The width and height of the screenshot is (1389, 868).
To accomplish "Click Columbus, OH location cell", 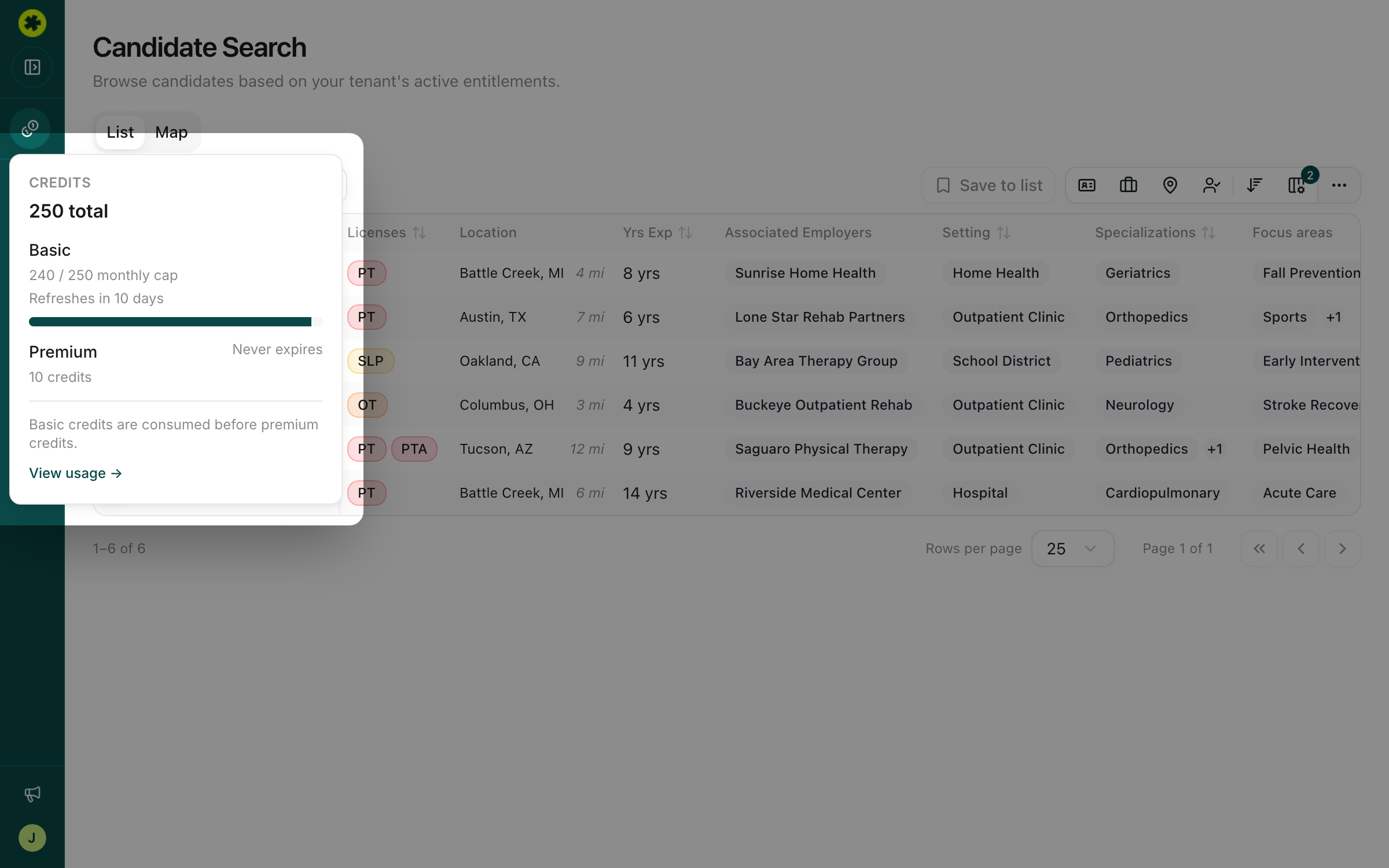I will pyautogui.click(x=507, y=405).
